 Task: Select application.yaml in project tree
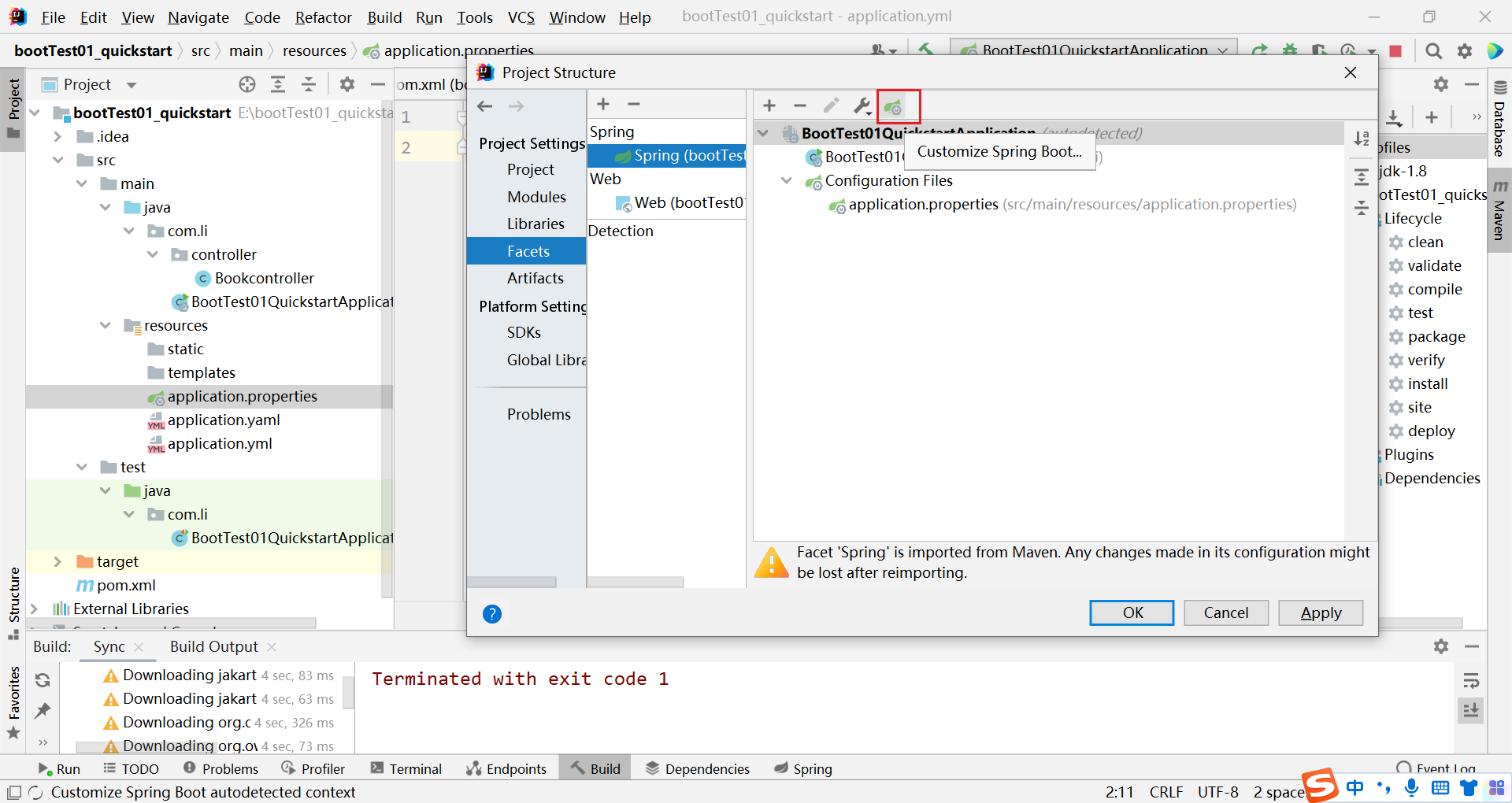[224, 420]
